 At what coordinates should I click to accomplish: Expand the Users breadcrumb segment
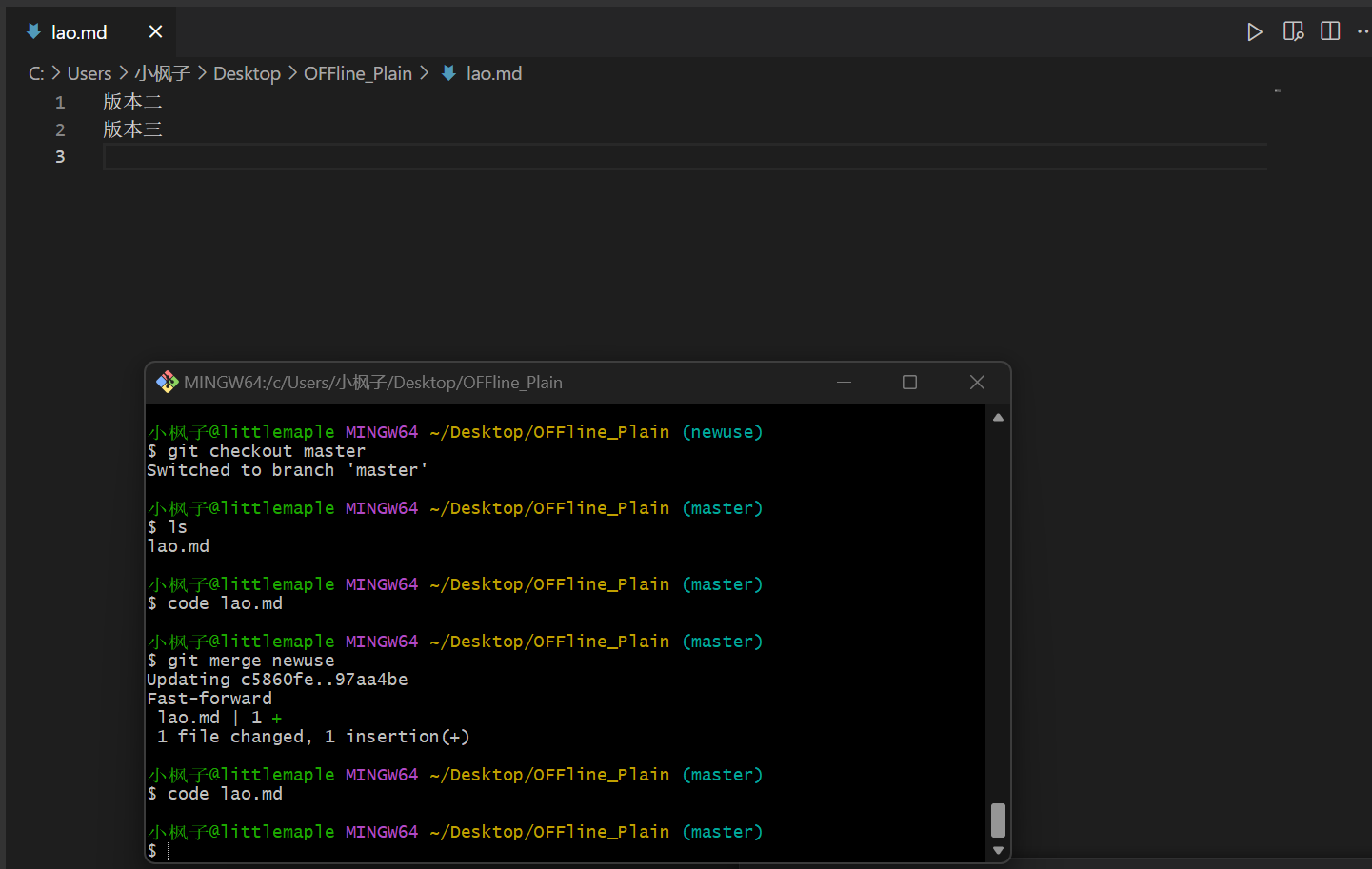(x=89, y=73)
